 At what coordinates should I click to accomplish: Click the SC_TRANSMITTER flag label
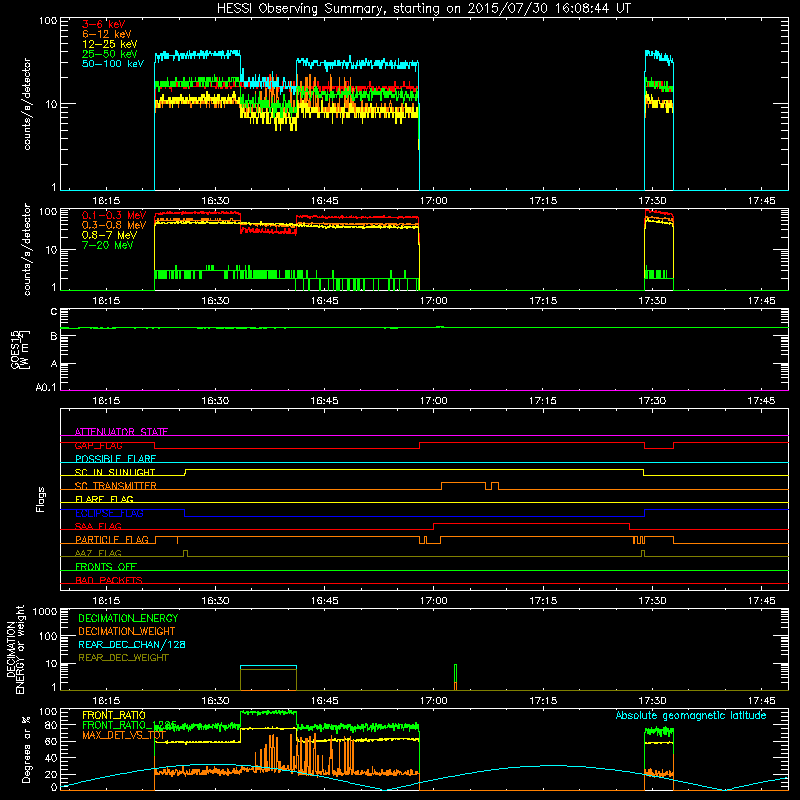click(x=116, y=486)
